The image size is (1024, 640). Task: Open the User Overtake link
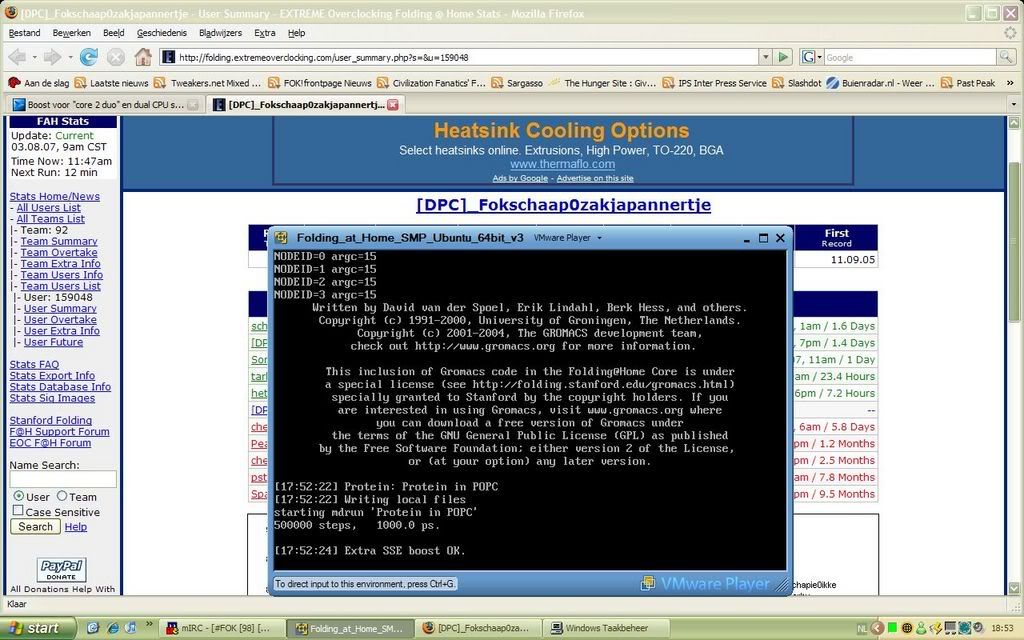click(x=60, y=319)
